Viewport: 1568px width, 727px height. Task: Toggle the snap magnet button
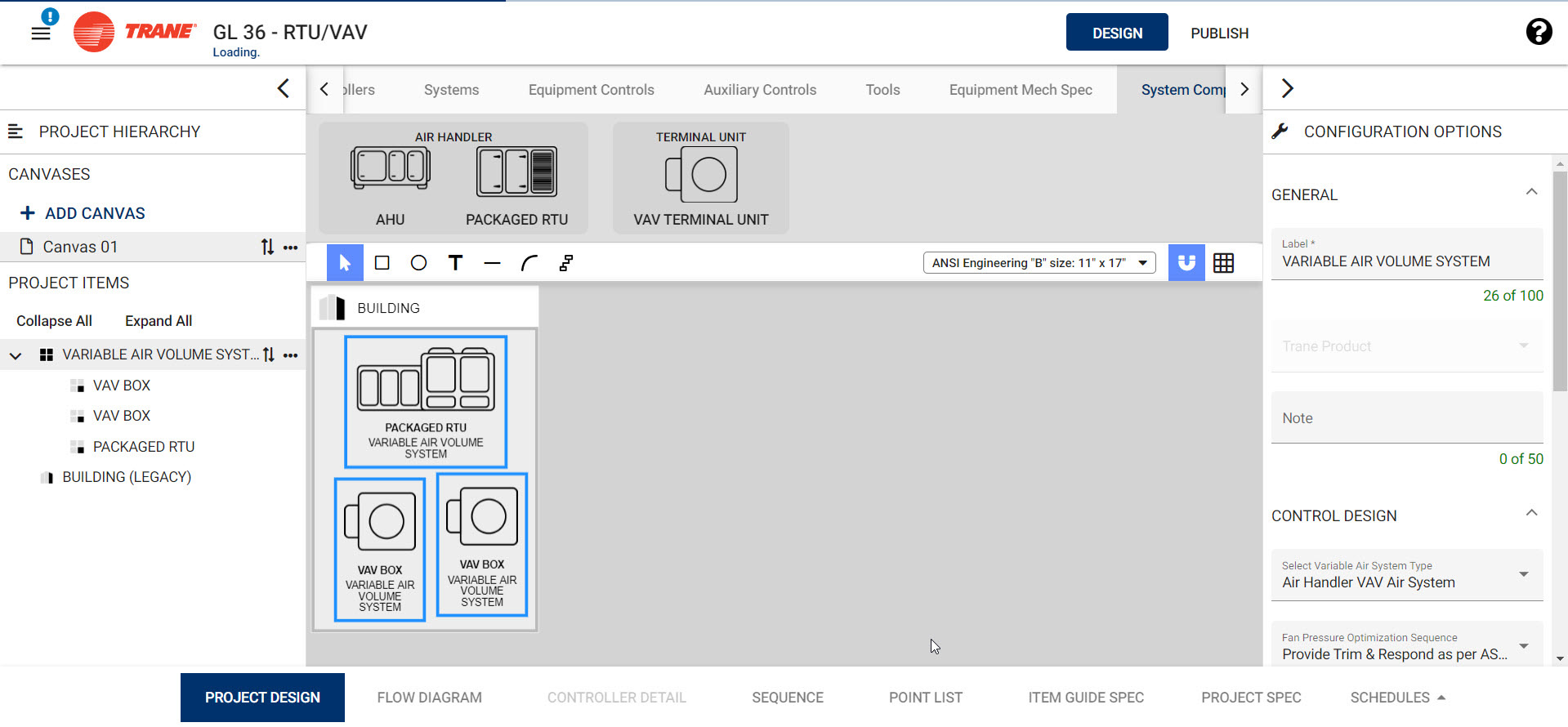point(1186,263)
